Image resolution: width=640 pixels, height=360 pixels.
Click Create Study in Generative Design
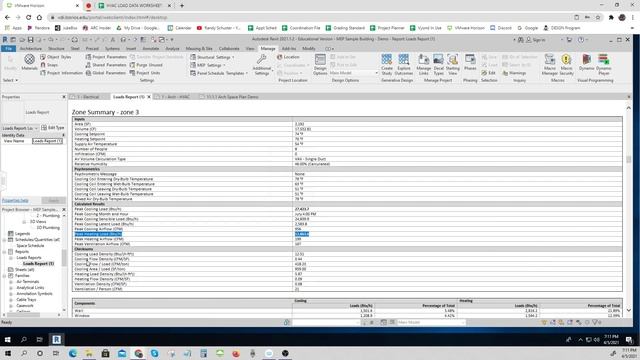387,64
